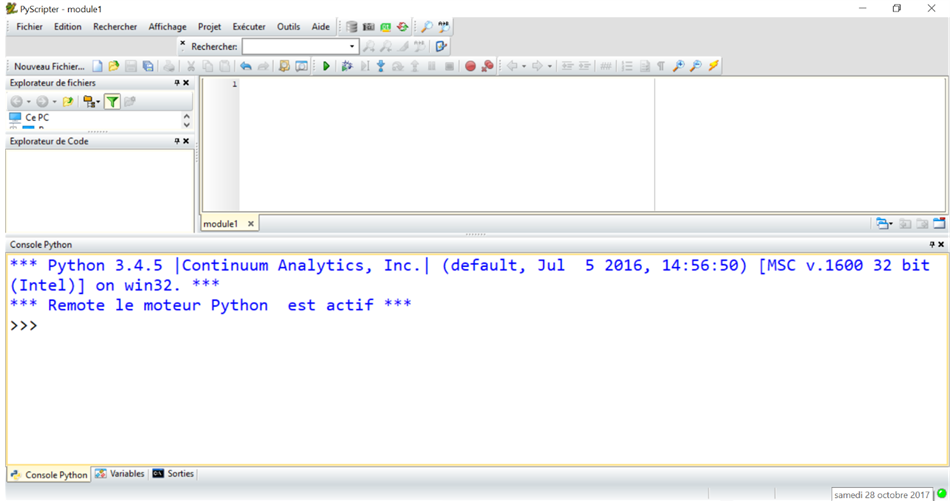Image resolution: width=950 pixels, height=501 pixels.
Task: Click the Nouveau Fichier... button
Action: click(49, 66)
